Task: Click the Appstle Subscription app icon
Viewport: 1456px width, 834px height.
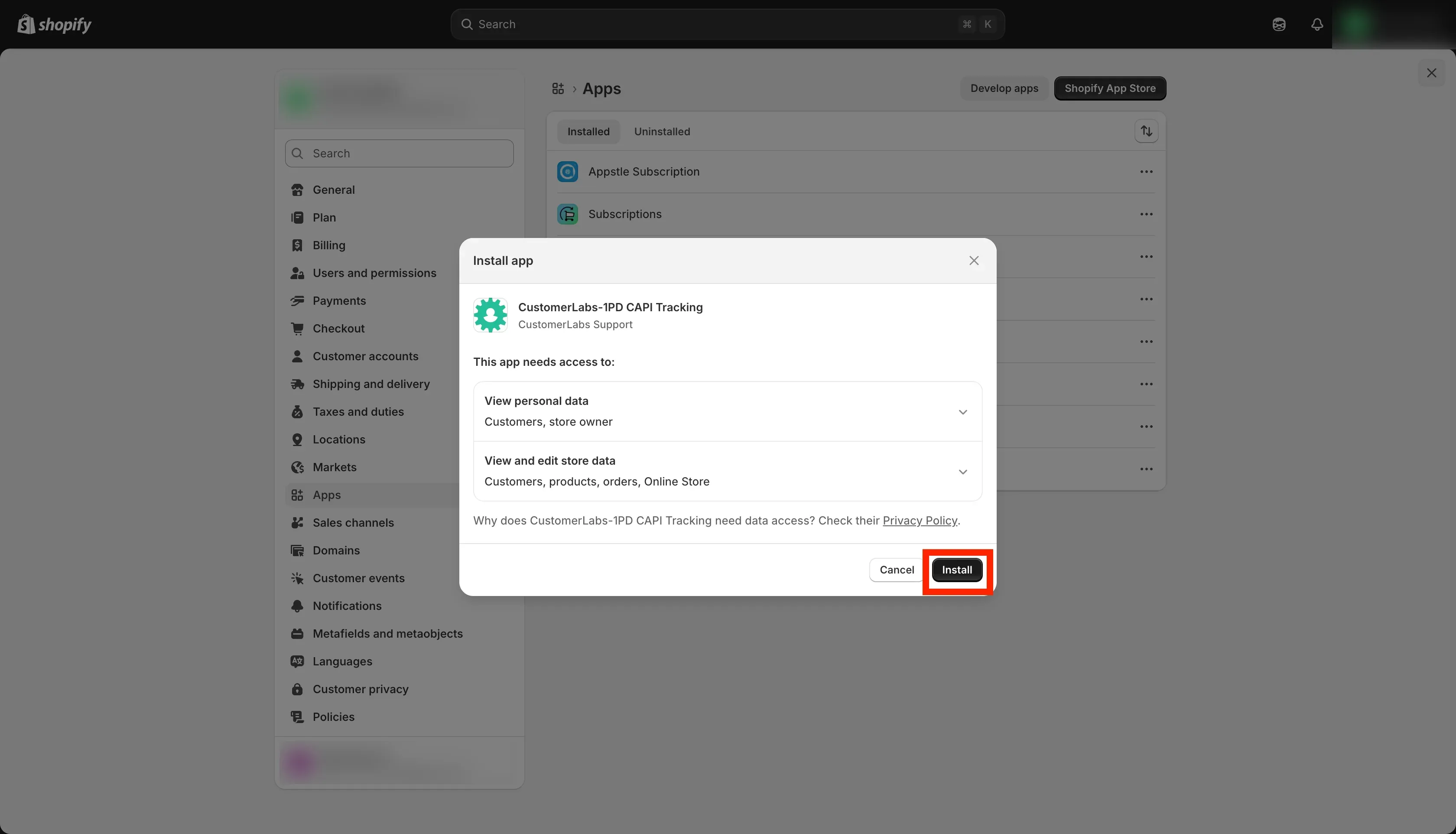Action: tap(567, 172)
